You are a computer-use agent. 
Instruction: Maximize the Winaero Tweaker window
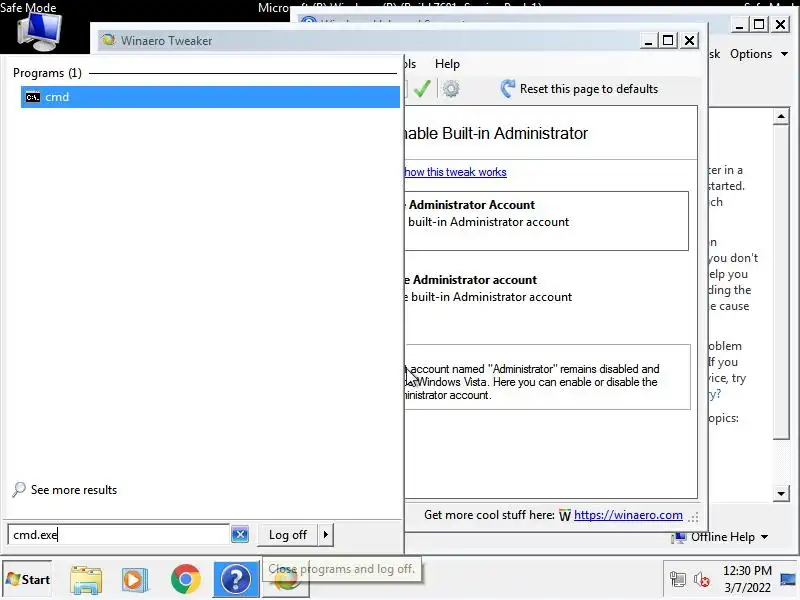click(x=668, y=40)
